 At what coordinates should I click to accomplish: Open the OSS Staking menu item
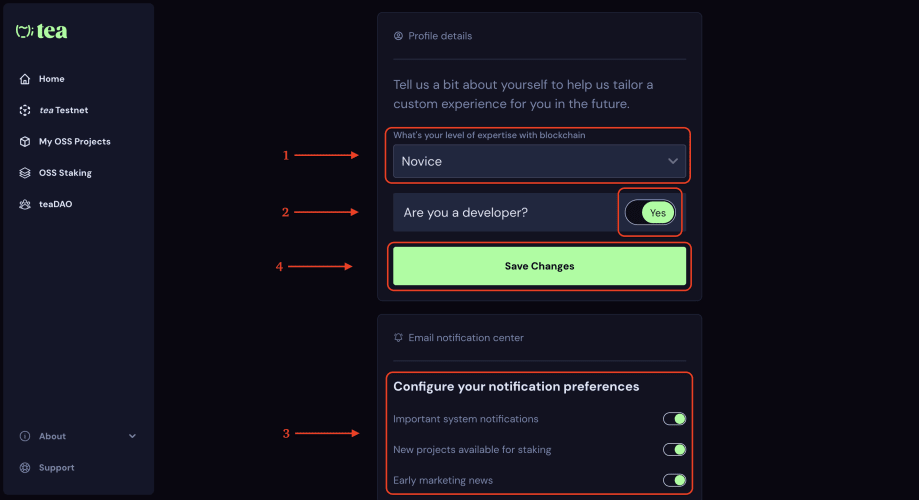[x=65, y=173]
